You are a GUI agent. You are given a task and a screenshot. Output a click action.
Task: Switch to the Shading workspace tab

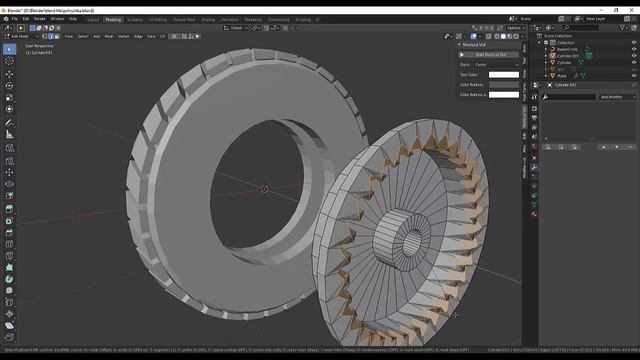pos(208,20)
